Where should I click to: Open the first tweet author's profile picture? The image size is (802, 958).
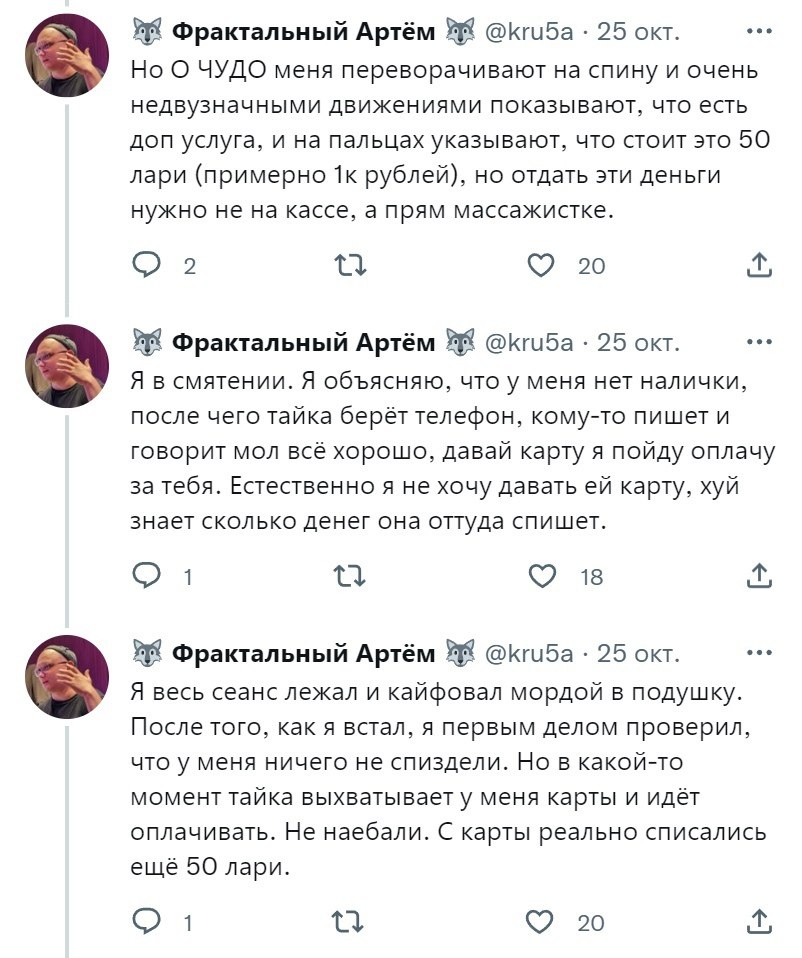tap(66, 55)
